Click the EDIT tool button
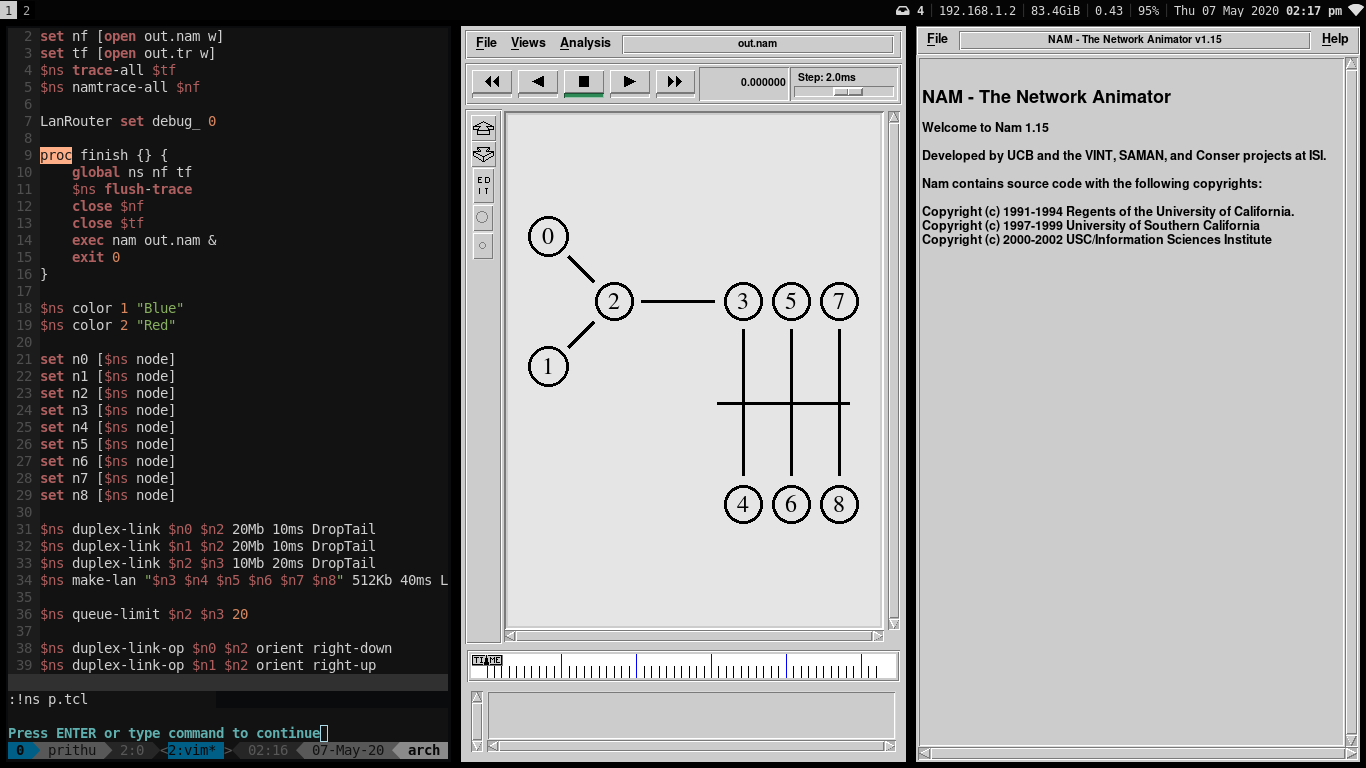Image resolution: width=1366 pixels, height=768 pixels. 483,186
